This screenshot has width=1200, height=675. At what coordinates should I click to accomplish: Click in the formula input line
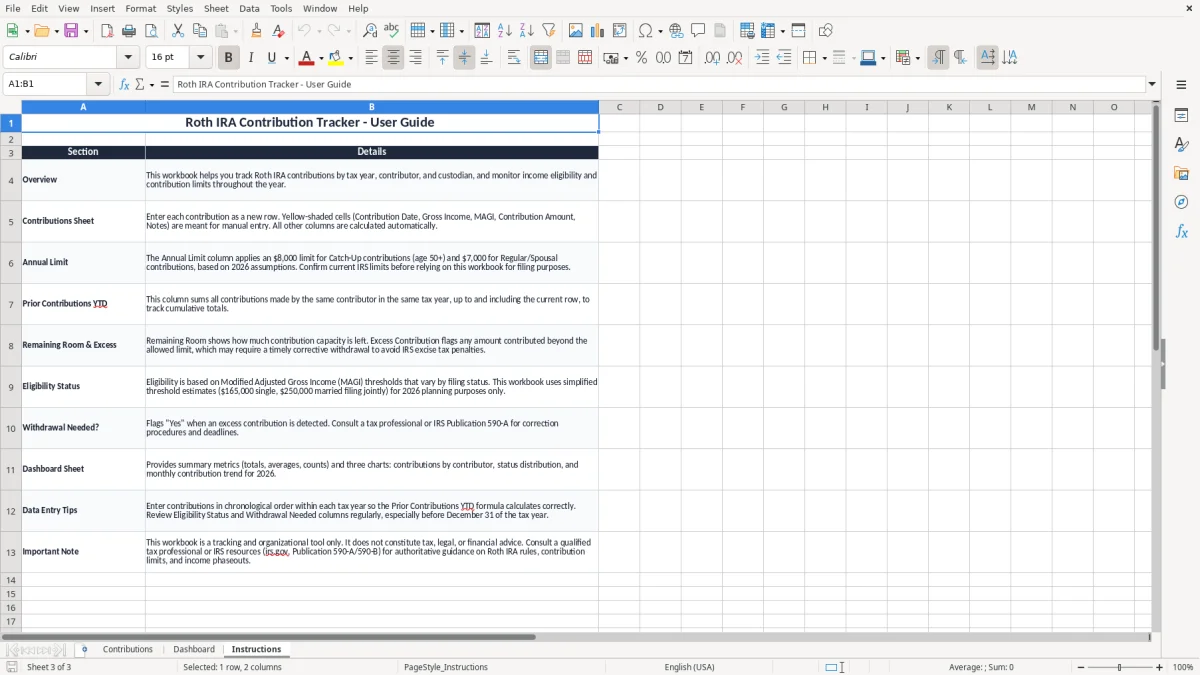[659, 85]
